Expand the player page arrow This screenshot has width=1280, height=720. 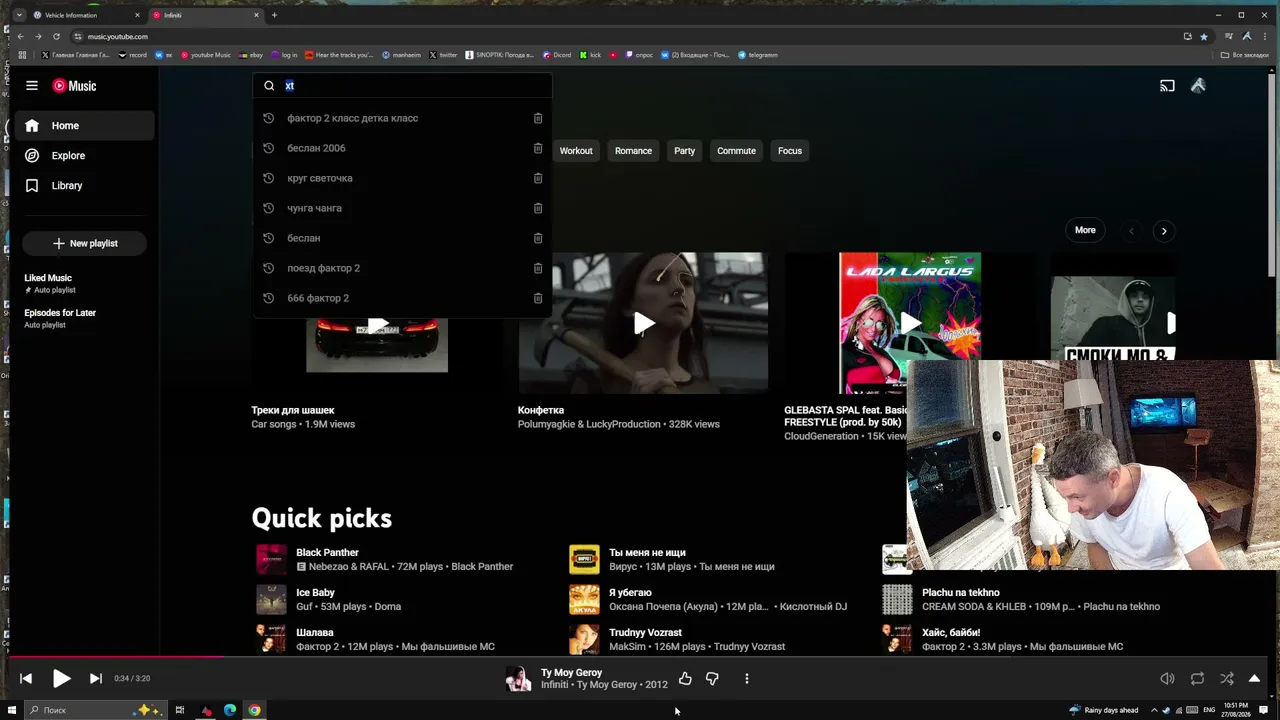pos(1254,679)
